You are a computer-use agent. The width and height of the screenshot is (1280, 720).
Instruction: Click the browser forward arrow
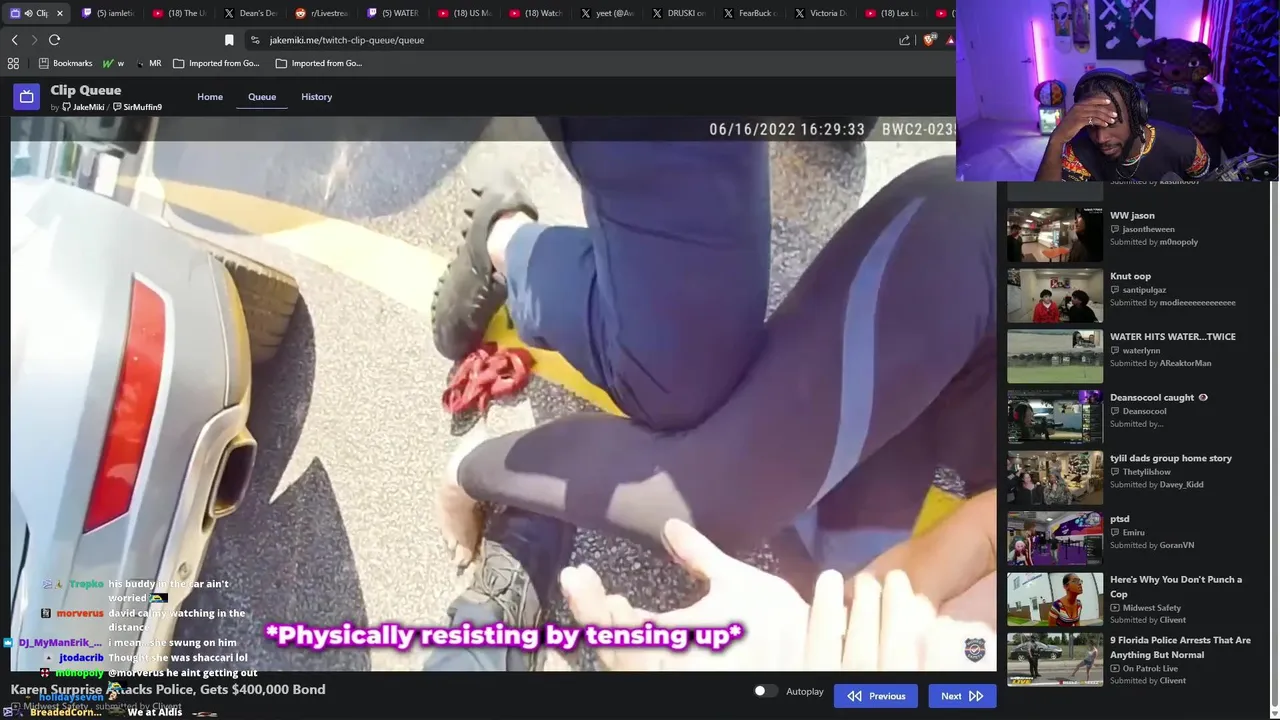pos(34,40)
